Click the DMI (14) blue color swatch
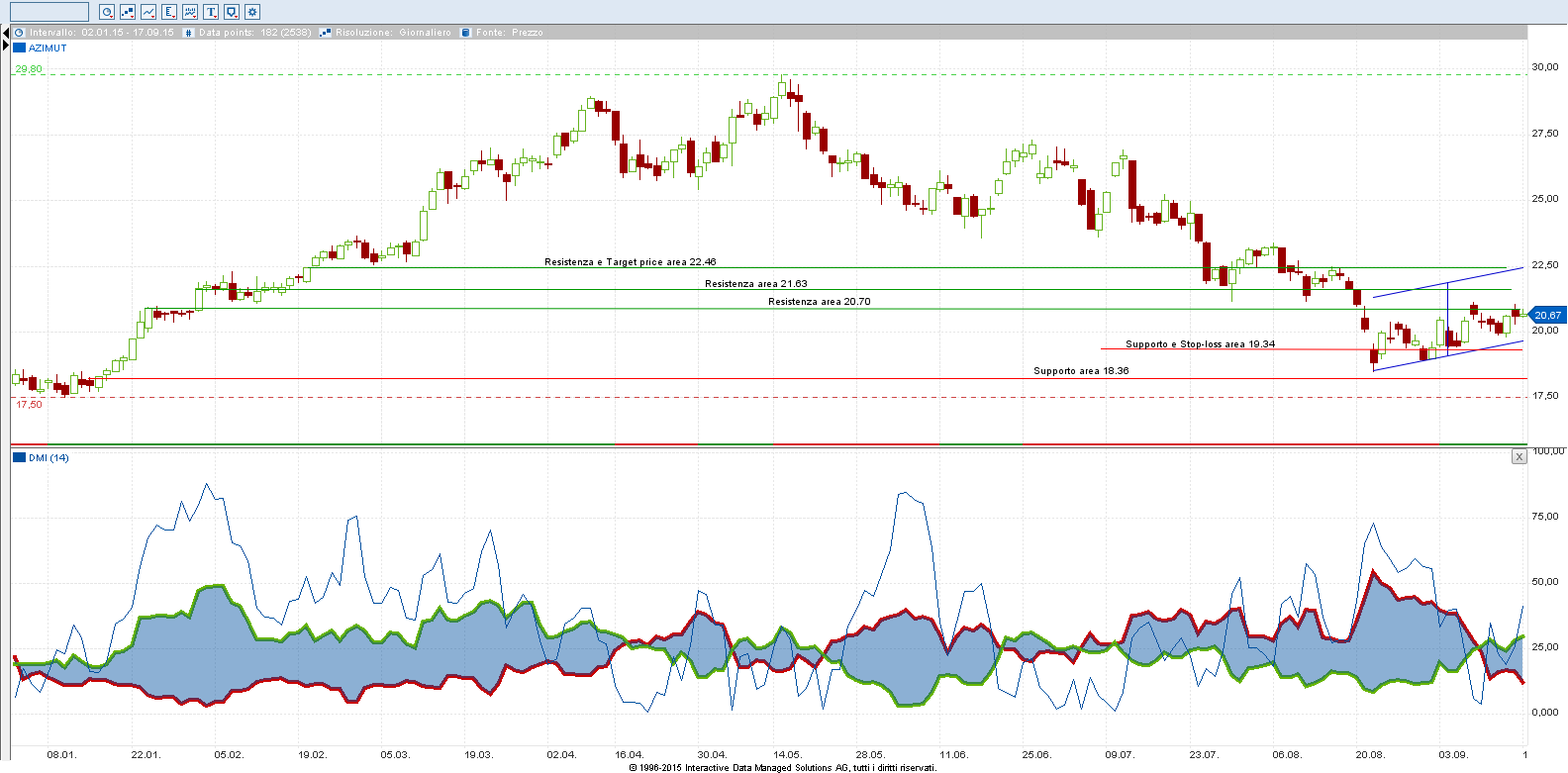Viewport: 1568px width, 773px height. (x=19, y=457)
